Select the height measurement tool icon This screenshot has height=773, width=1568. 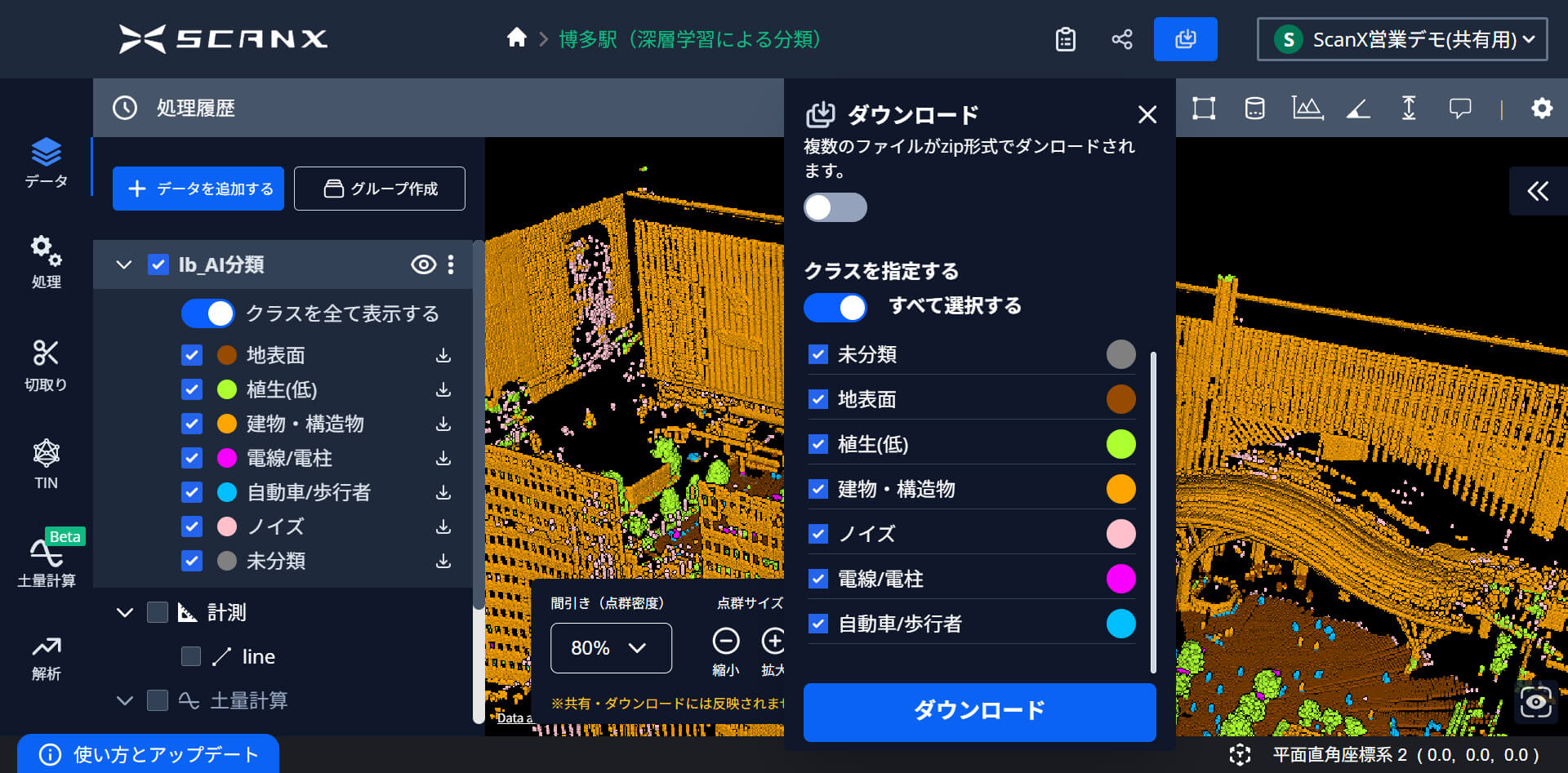(x=1409, y=108)
